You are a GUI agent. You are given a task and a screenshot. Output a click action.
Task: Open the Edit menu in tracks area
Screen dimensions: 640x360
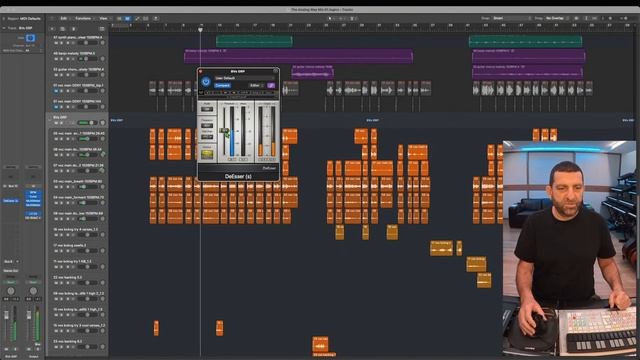pyautogui.click(x=63, y=18)
